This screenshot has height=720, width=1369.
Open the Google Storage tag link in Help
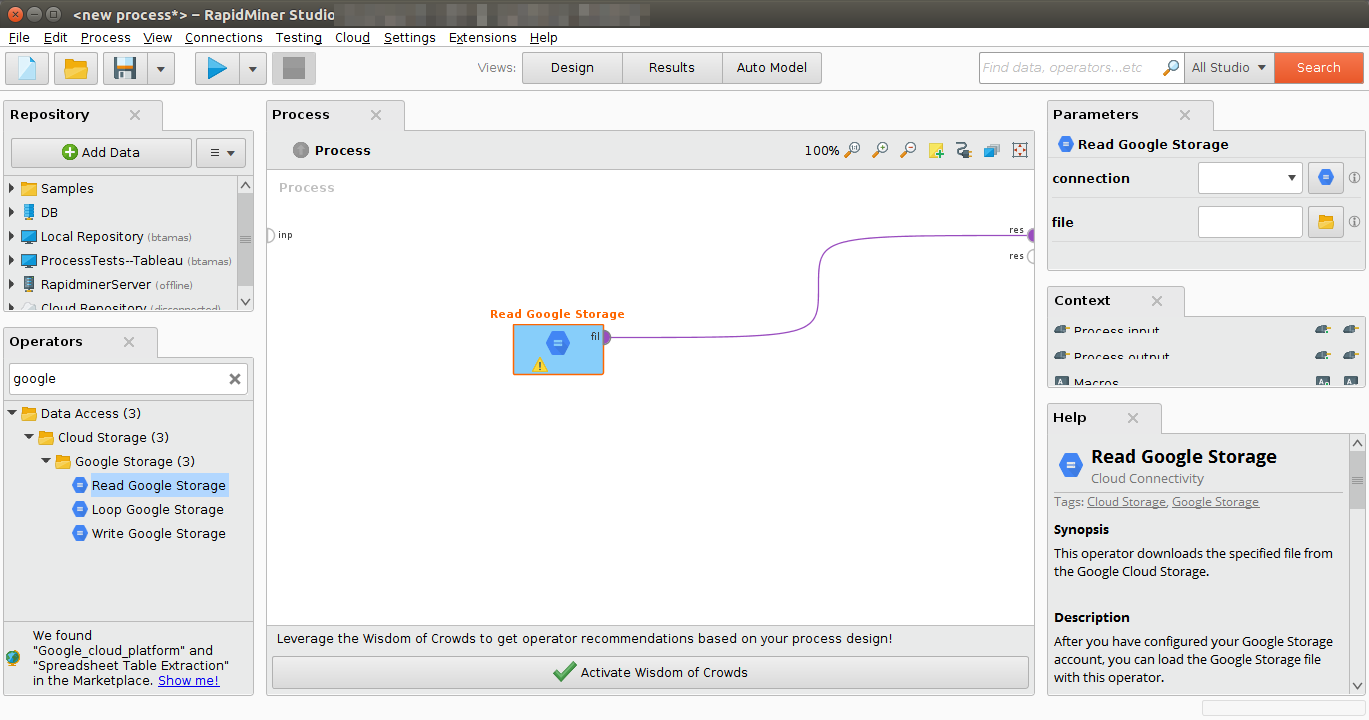point(1215,502)
